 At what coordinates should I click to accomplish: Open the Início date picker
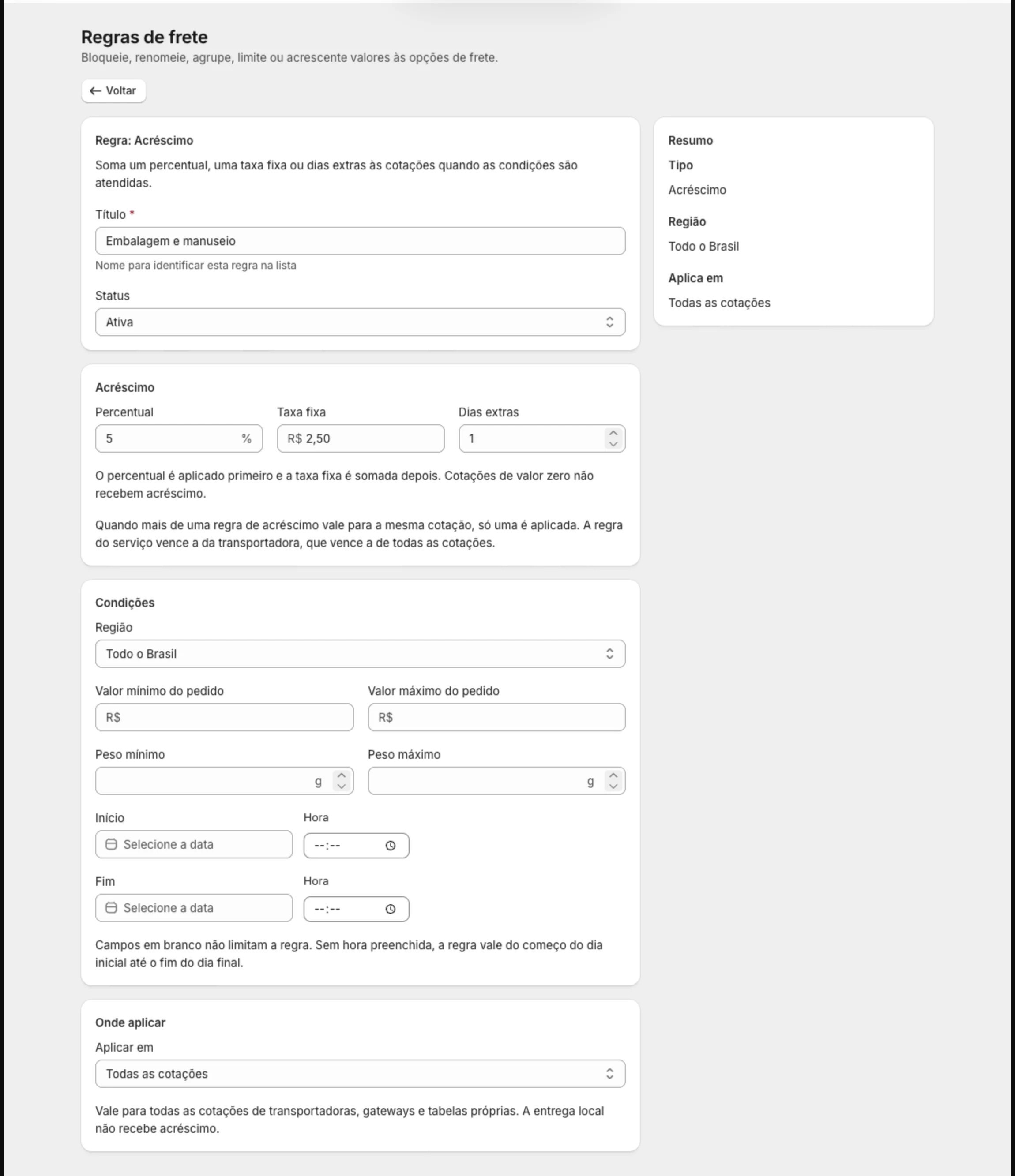(194, 845)
